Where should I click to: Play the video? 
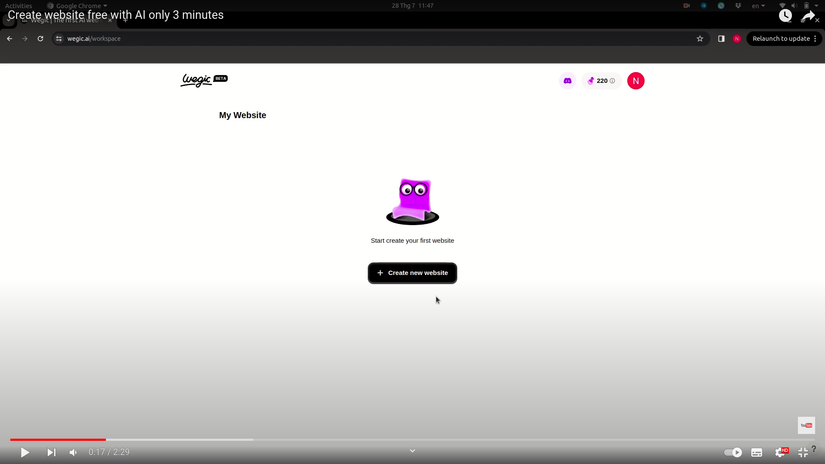click(24, 452)
